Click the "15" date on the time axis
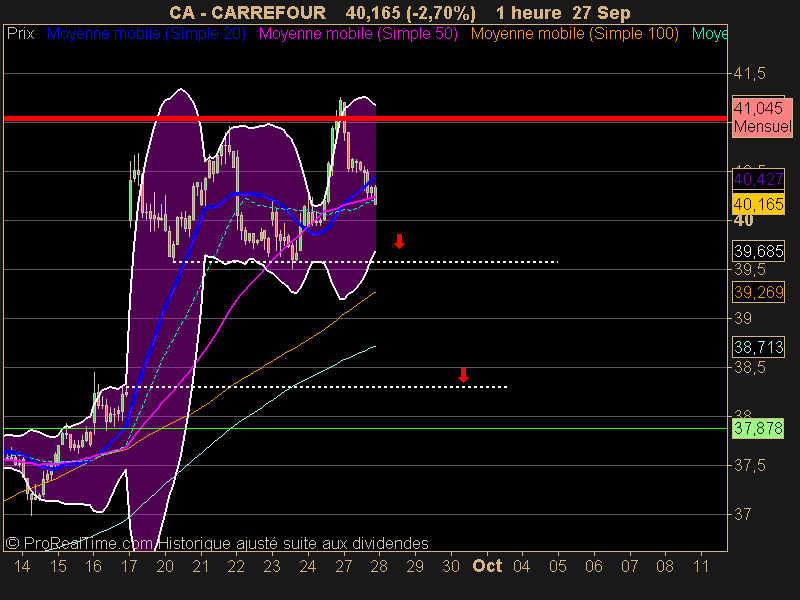This screenshot has width=800, height=600. tap(58, 566)
